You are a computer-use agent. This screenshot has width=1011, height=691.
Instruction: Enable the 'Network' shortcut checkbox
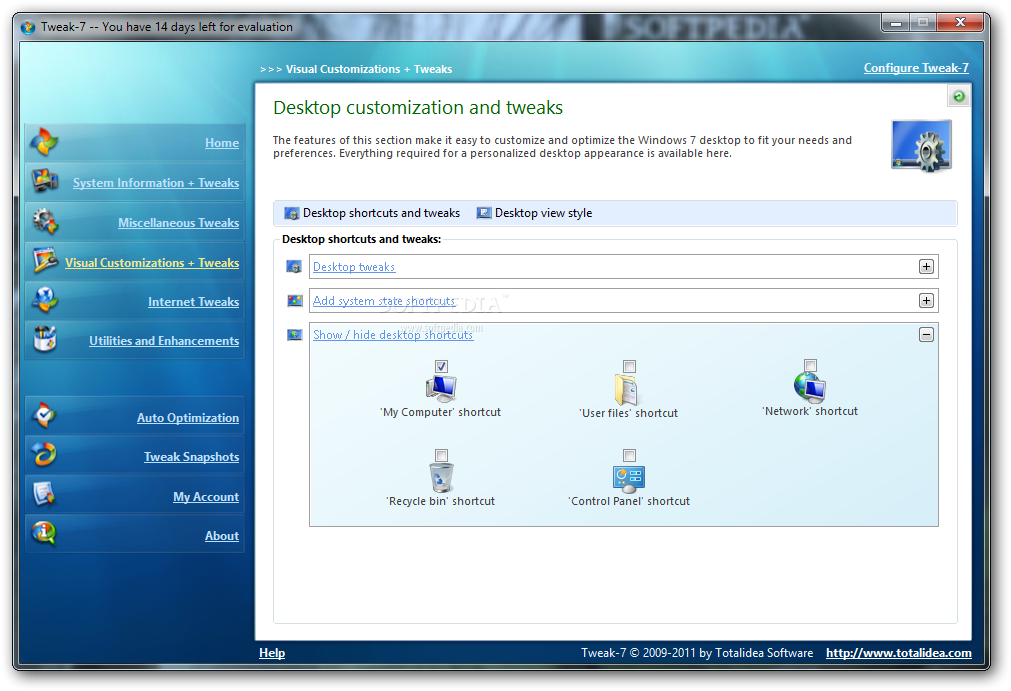click(x=810, y=365)
